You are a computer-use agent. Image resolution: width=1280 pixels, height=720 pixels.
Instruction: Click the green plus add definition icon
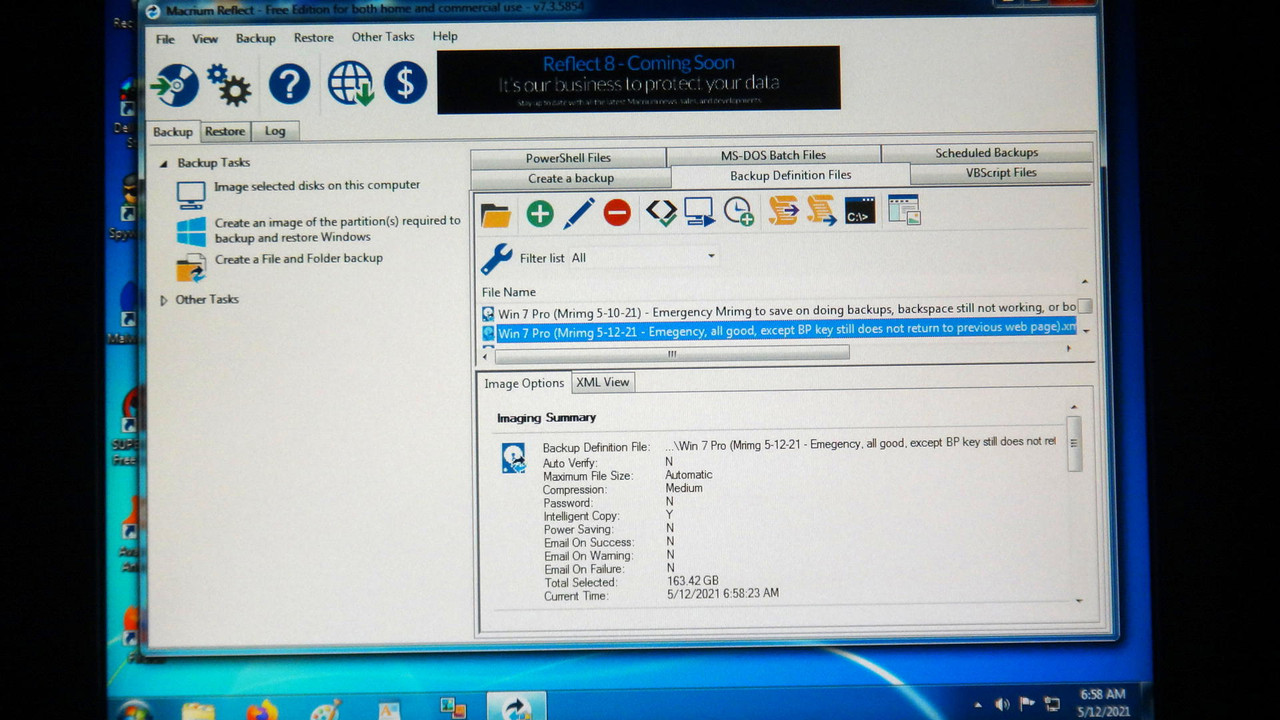click(540, 213)
